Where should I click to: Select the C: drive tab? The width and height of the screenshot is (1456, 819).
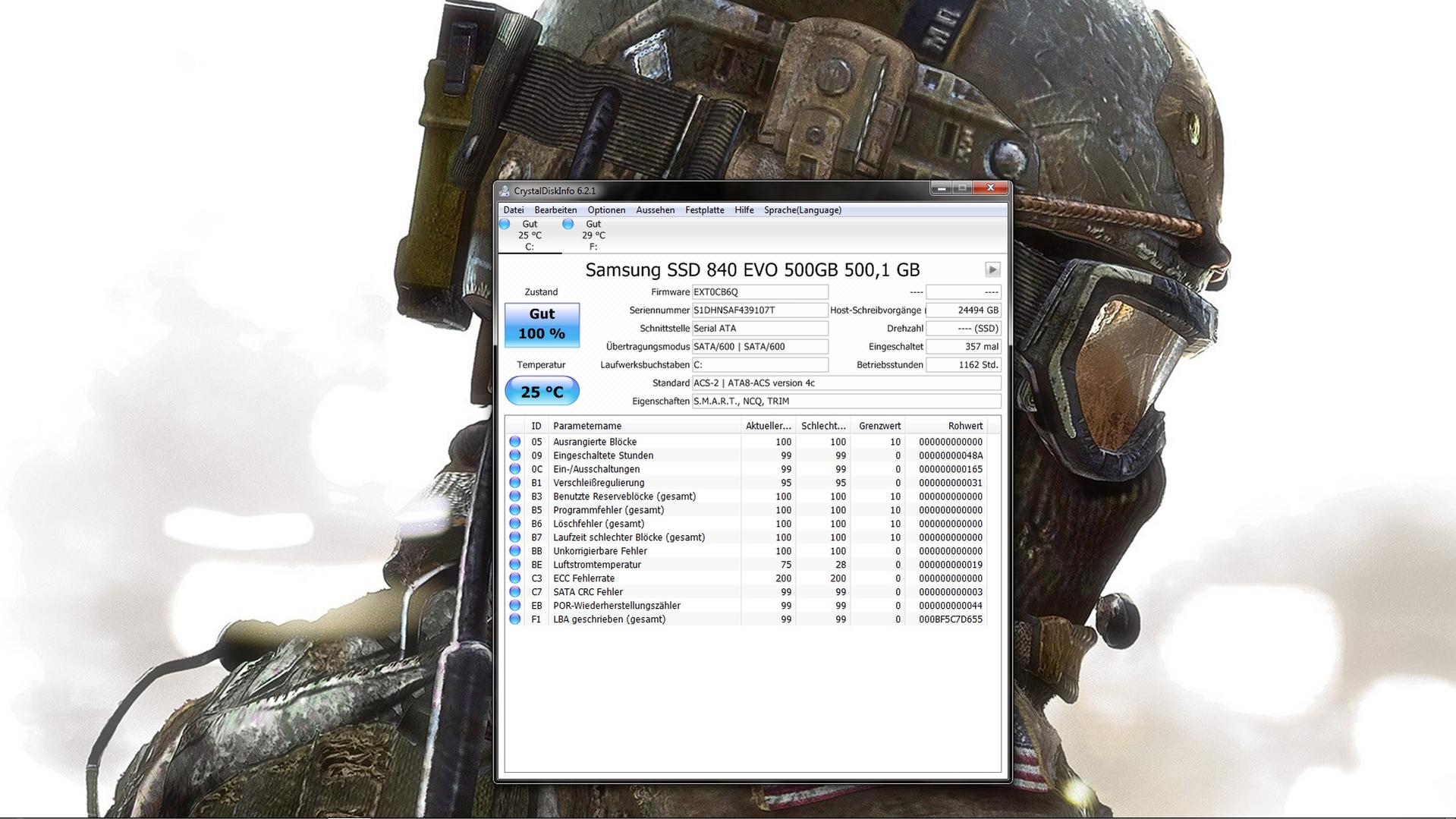530,235
